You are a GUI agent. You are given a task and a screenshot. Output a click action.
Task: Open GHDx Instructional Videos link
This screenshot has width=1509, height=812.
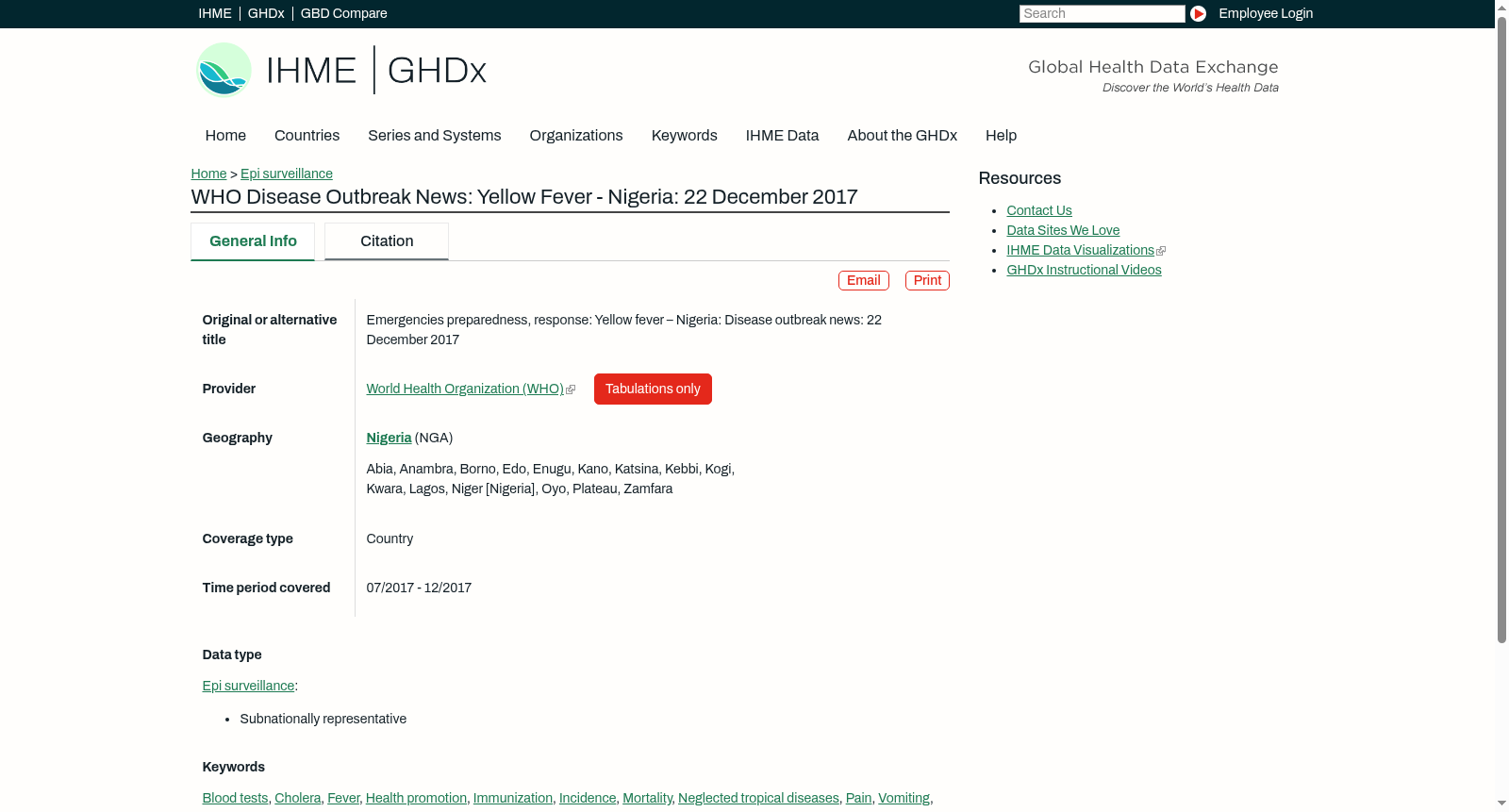[x=1085, y=270]
